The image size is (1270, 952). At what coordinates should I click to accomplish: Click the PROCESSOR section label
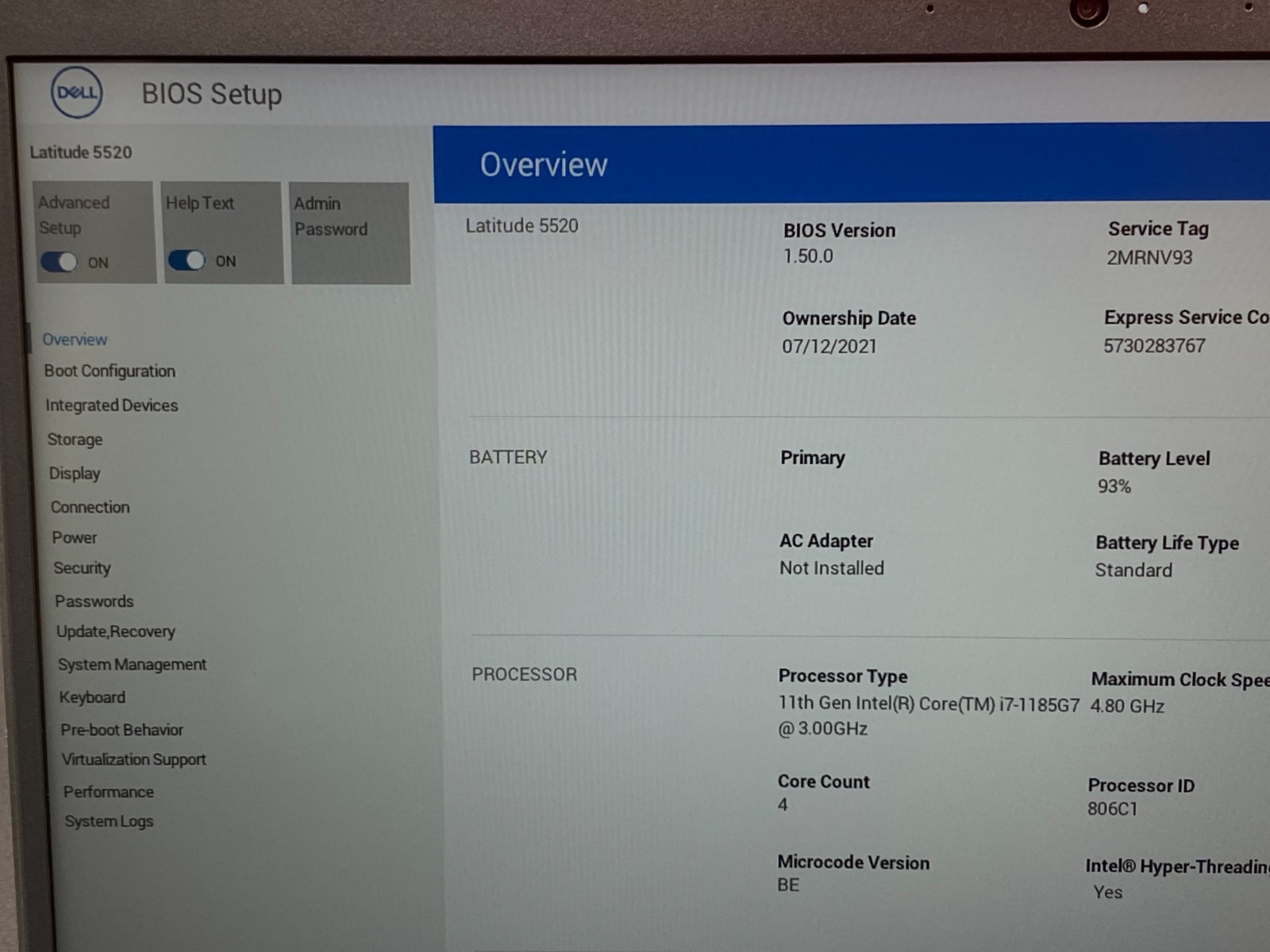[x=524, y=674]
